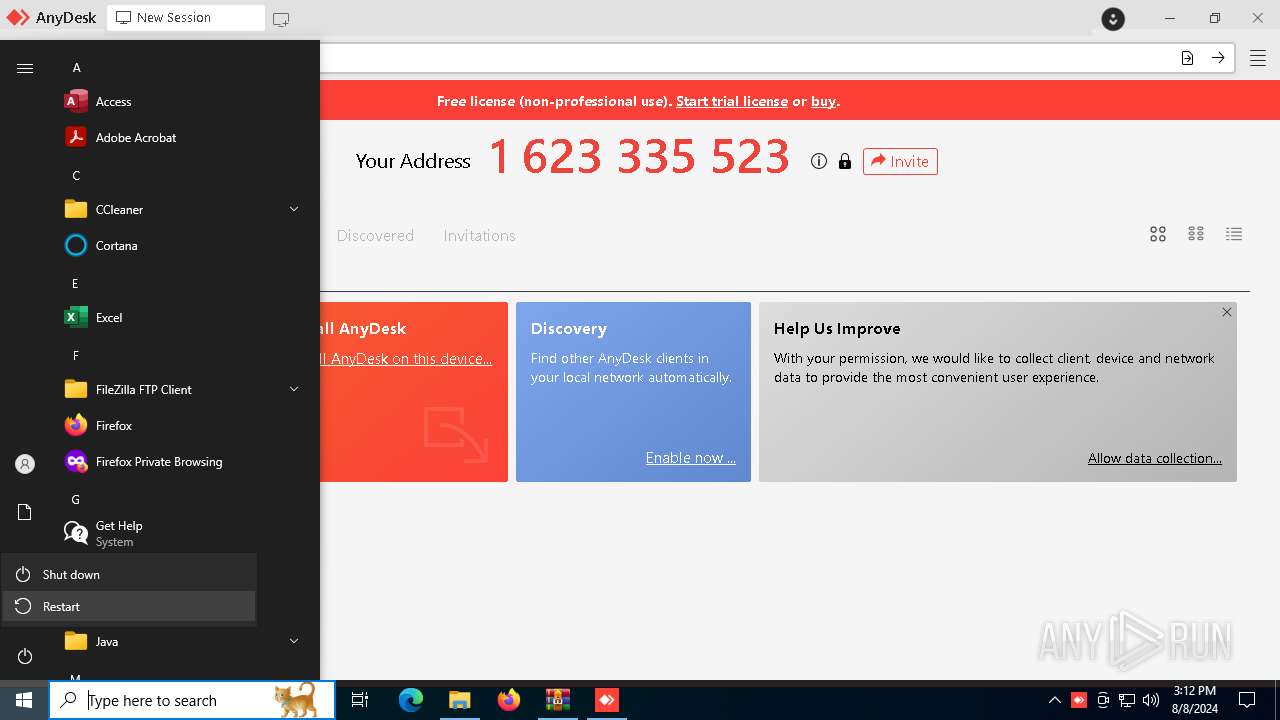
Task: Open the volume control in system tray
Action: [x=1151, y=700]
